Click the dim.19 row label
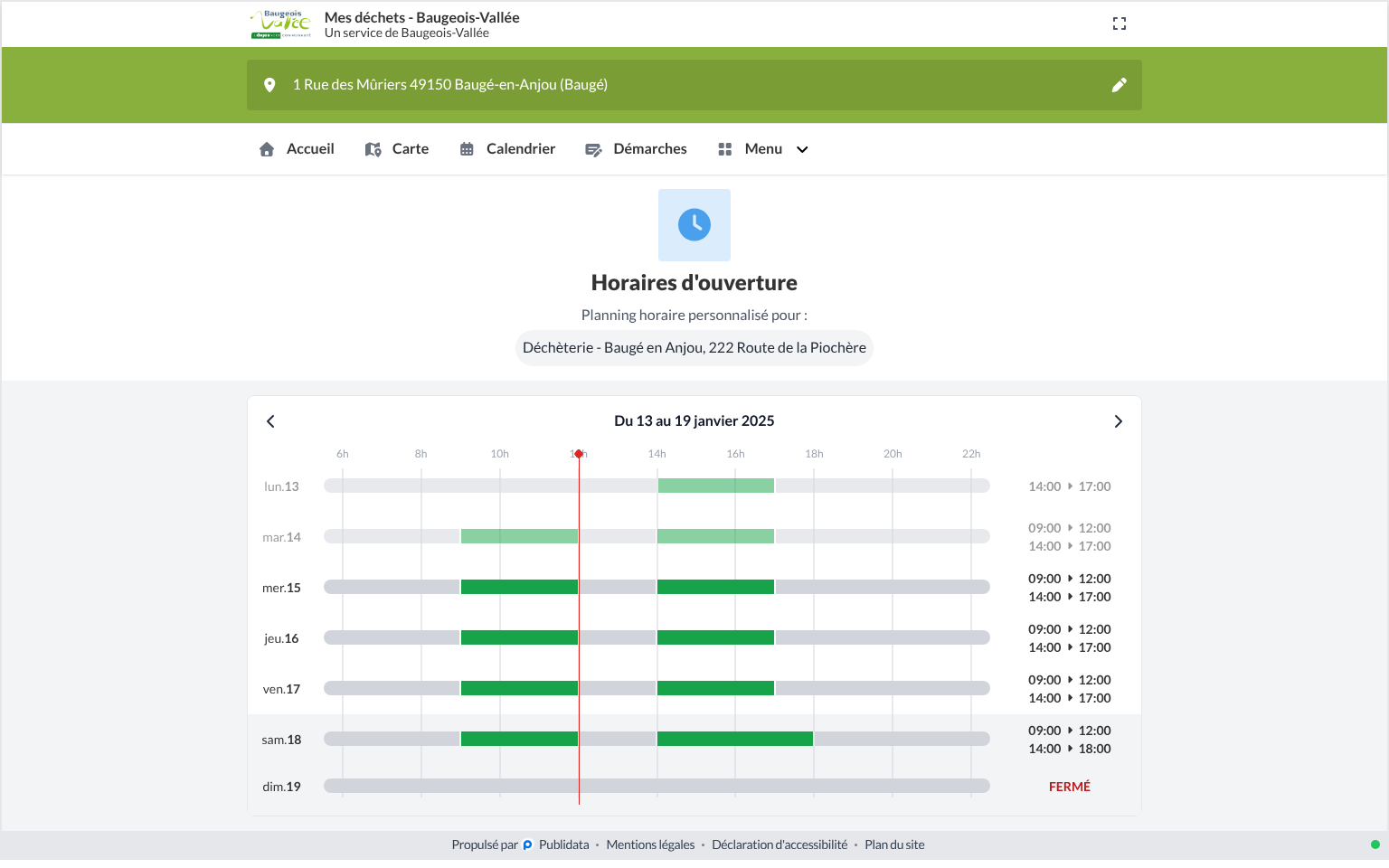This screenshot has width=1389, height=868. tap(281, 787)
